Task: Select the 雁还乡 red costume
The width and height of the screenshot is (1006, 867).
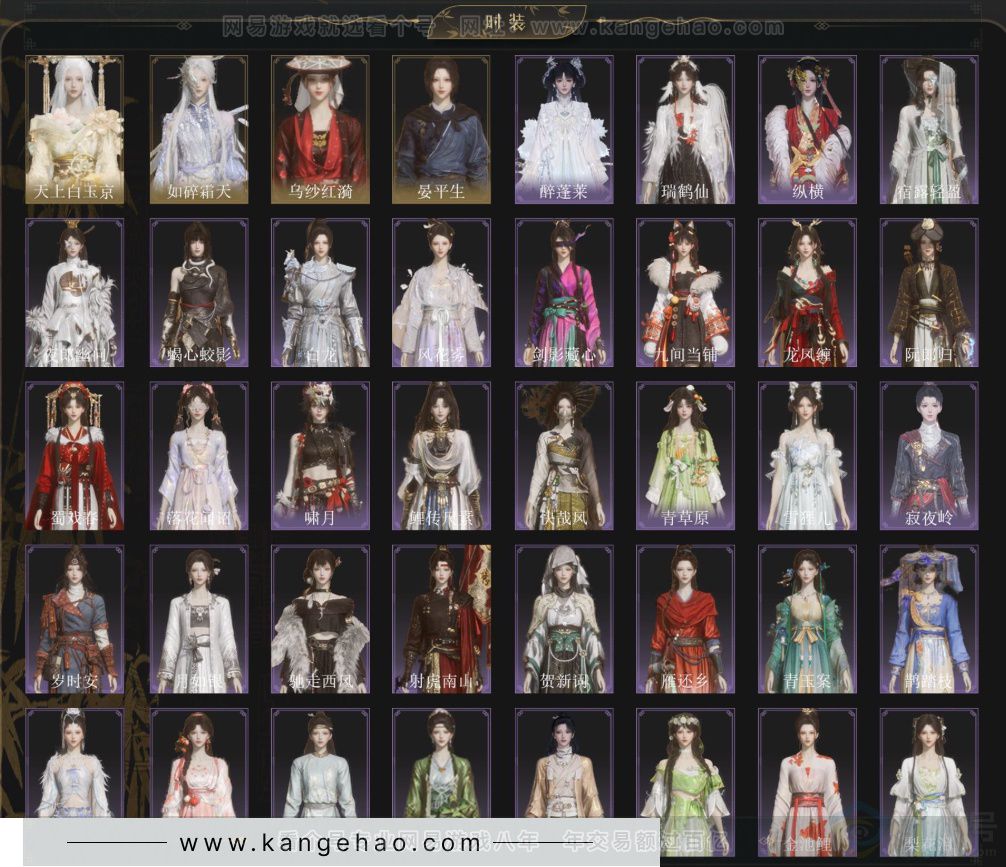Action: (685, 620)
